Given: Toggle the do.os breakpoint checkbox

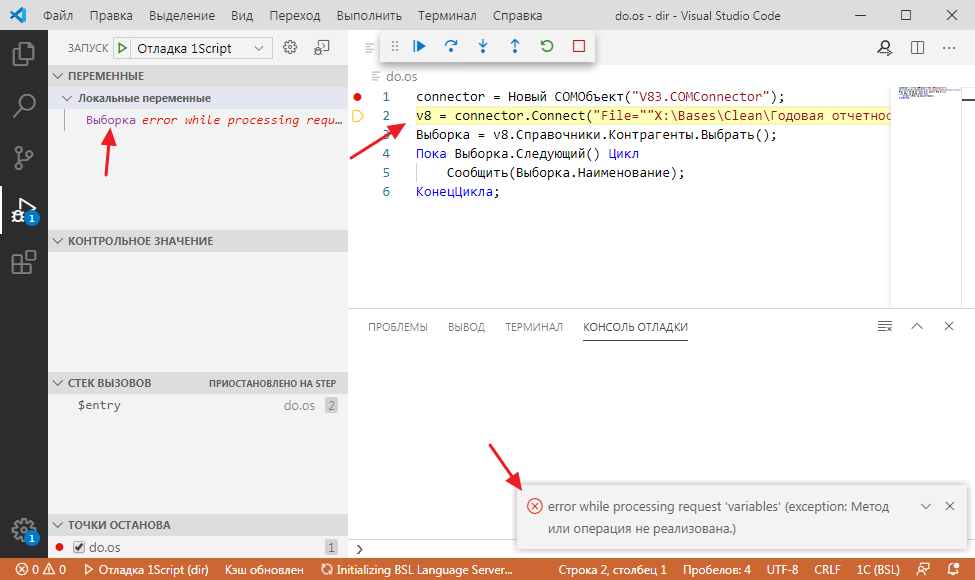Looking at the screenshot, I should (x=77, y=546).
